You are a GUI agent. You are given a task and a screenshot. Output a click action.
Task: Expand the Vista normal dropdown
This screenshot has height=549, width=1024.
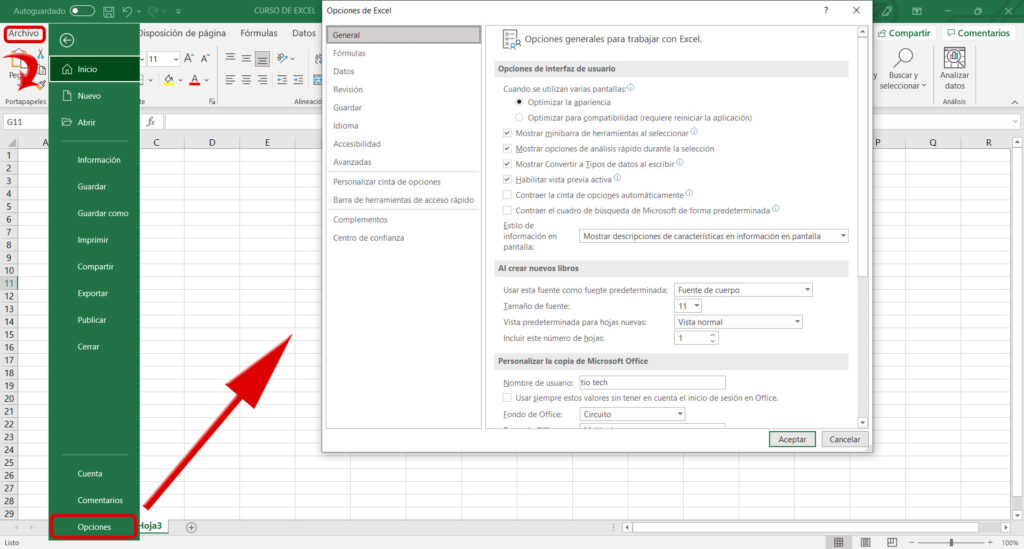(738, 322)
